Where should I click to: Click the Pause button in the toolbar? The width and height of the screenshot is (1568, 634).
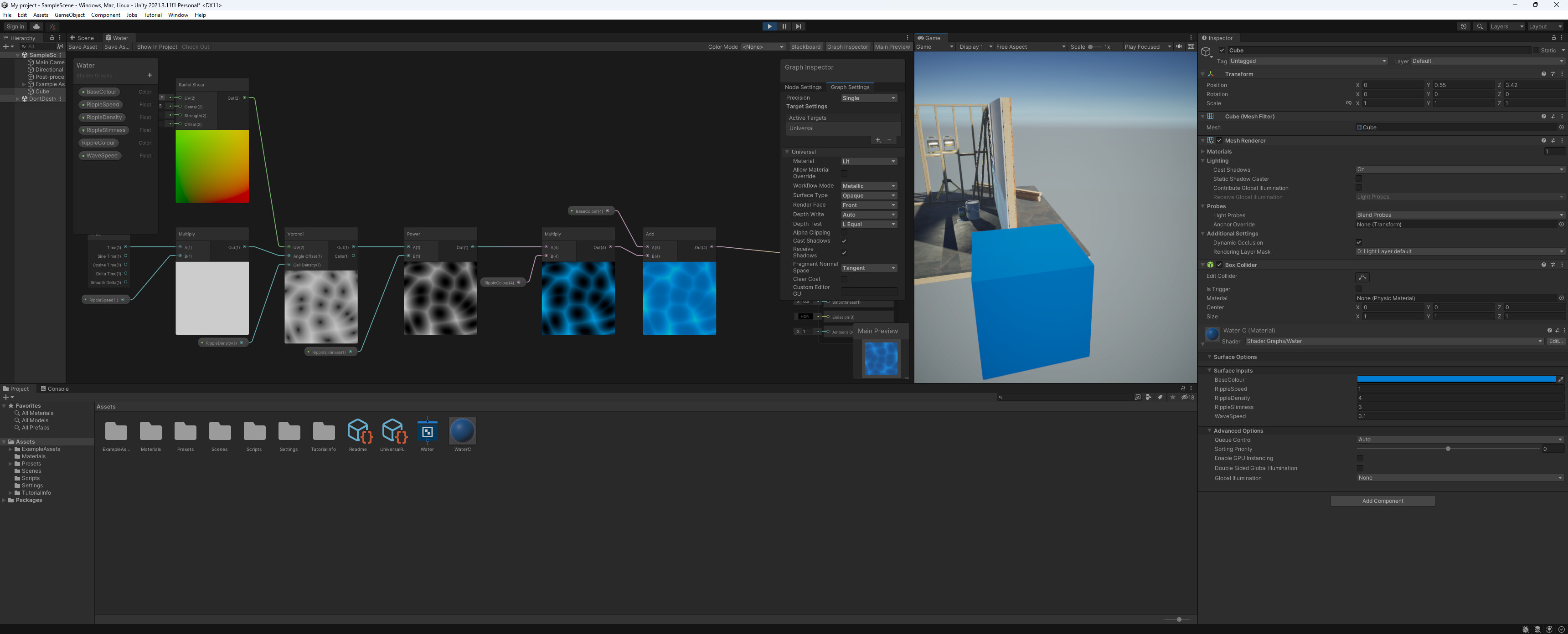tap(784, 26)
